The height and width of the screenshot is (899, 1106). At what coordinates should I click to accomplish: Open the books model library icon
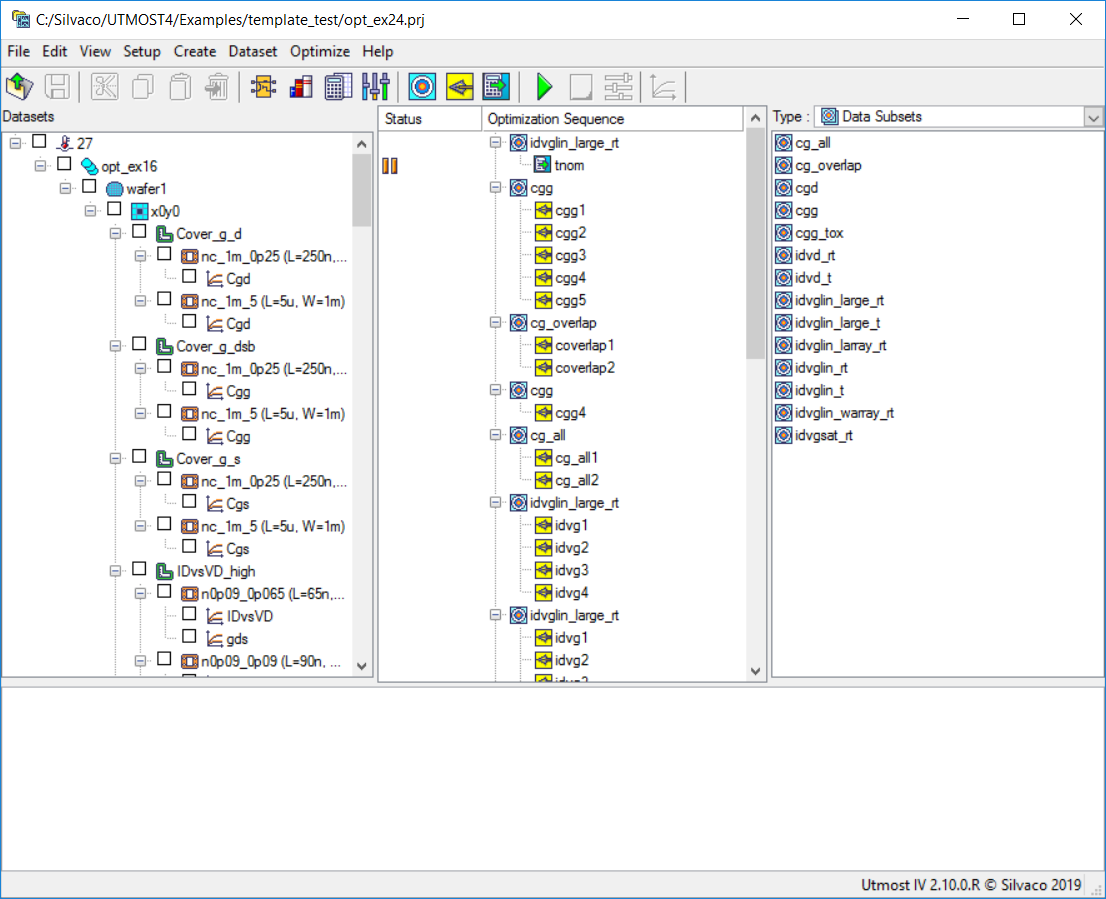[x=301, y=87]
